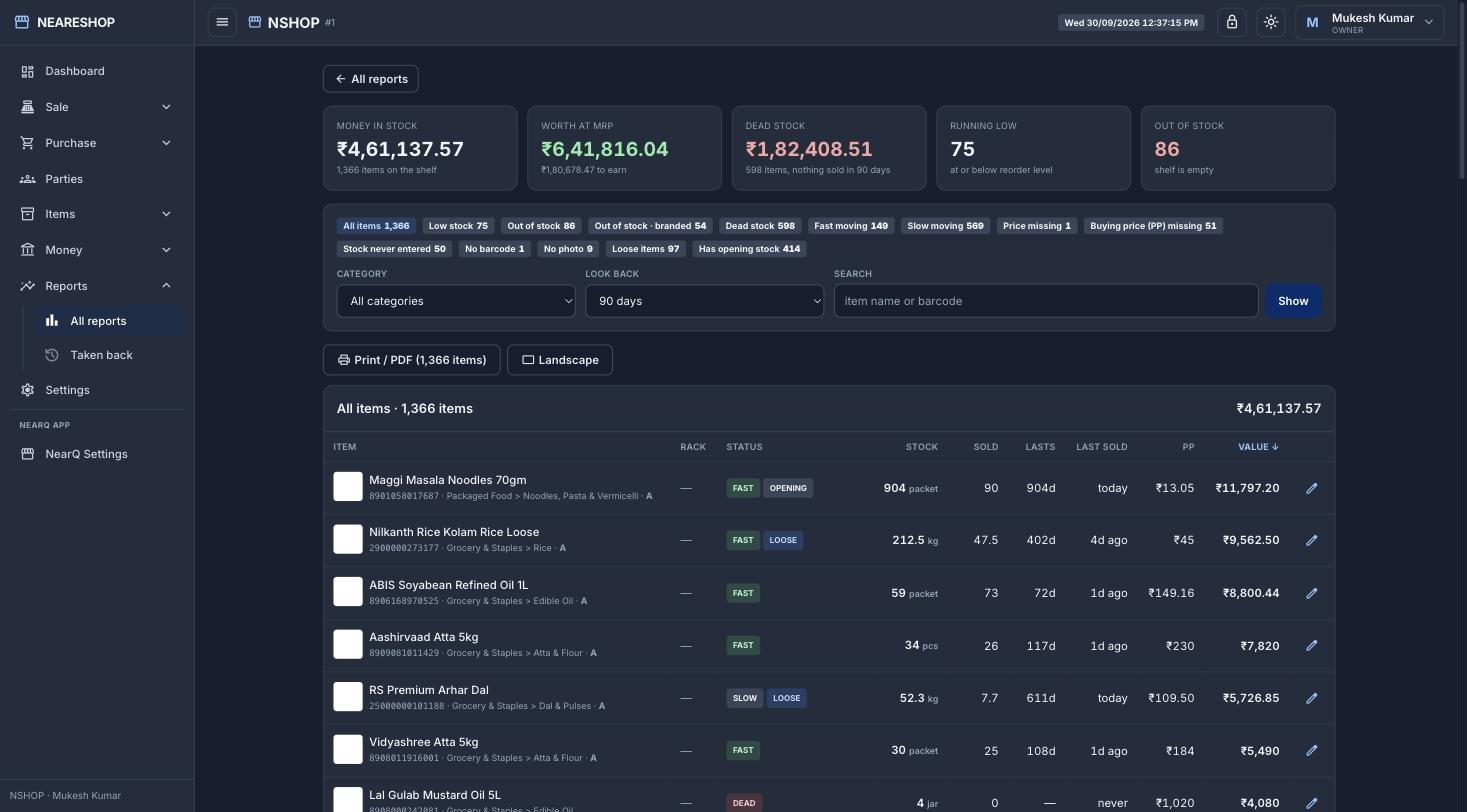Edit Vidyashree Atta 5kg pencil icon
This screenshot has height=812, width=1467.
click(1312, 750)
